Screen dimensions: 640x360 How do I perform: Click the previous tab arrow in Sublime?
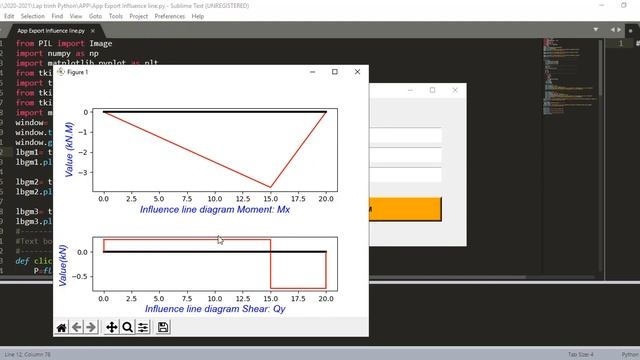[x=613, y=29]
